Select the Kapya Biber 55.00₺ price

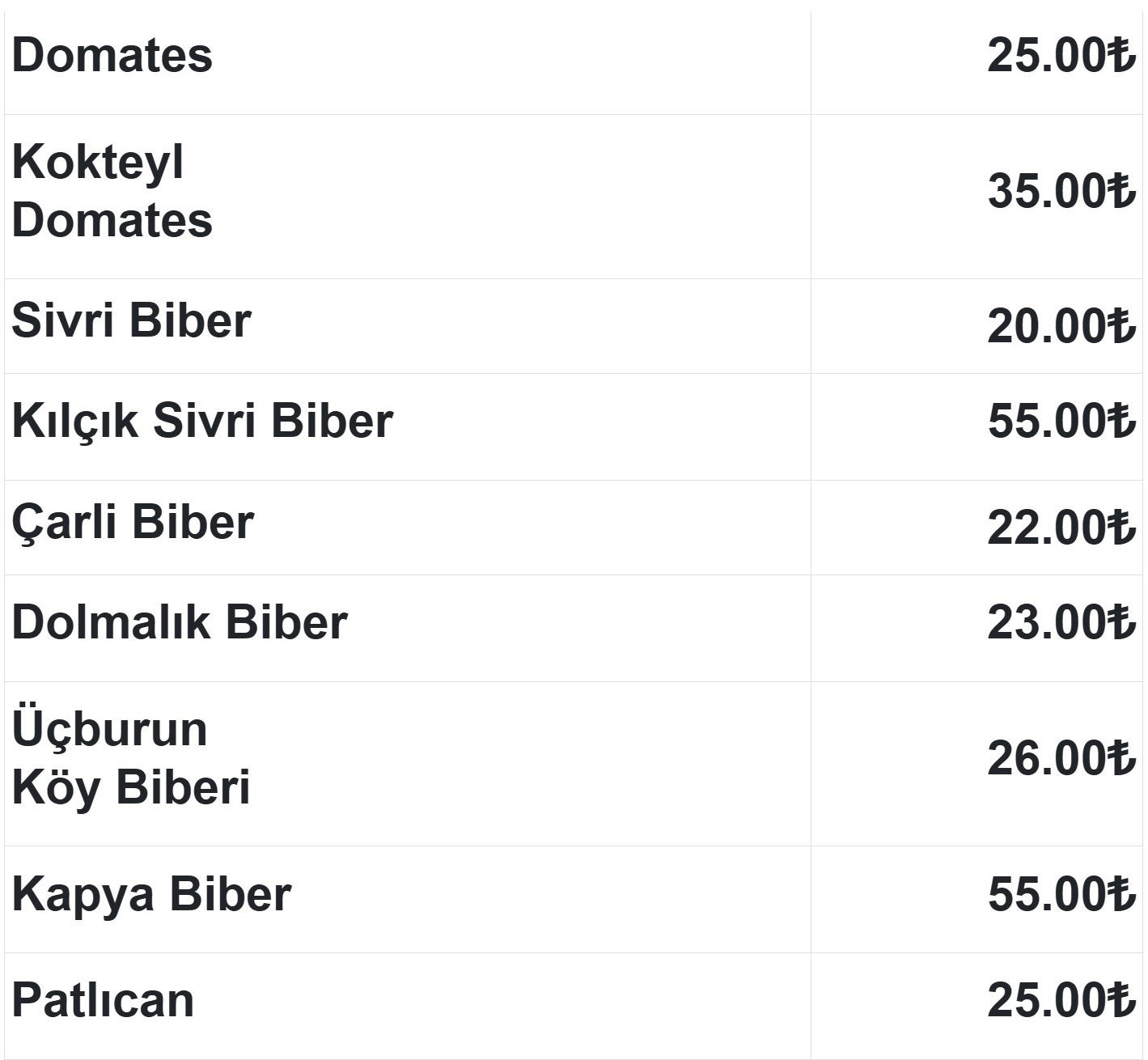click(1060, 895)
